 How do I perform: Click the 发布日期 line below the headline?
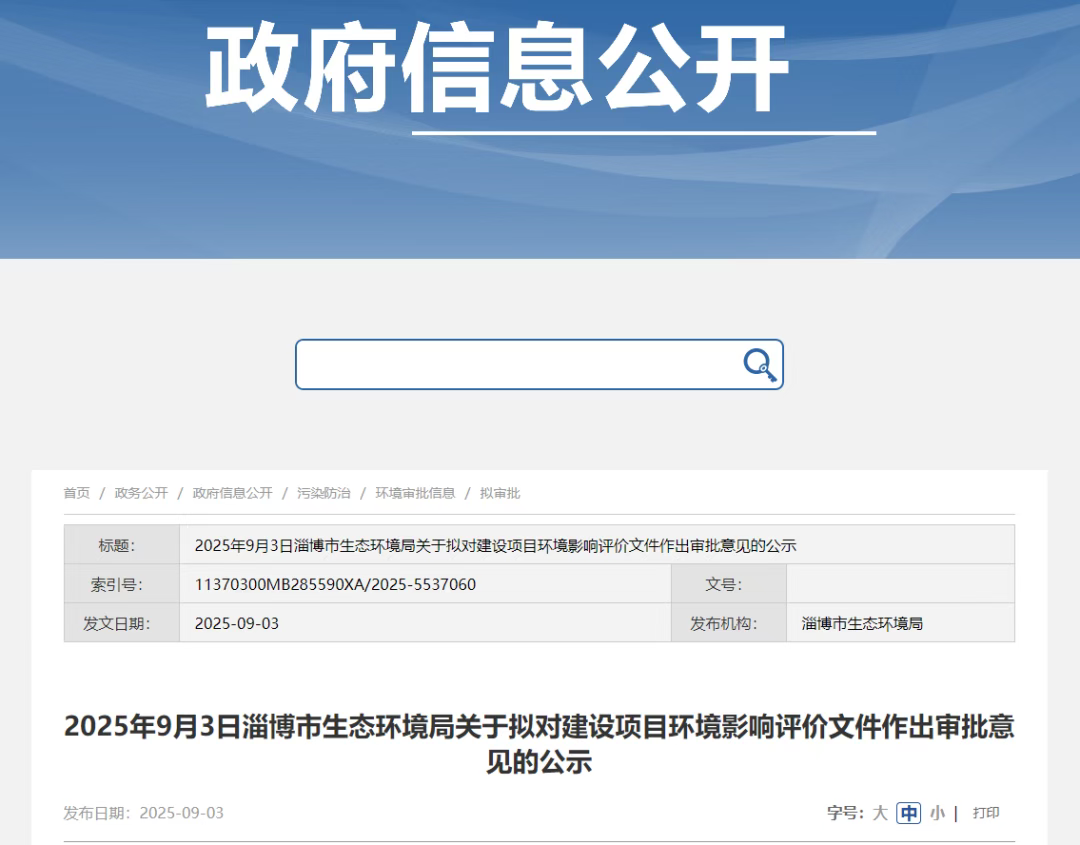click(x=144, y=813)
